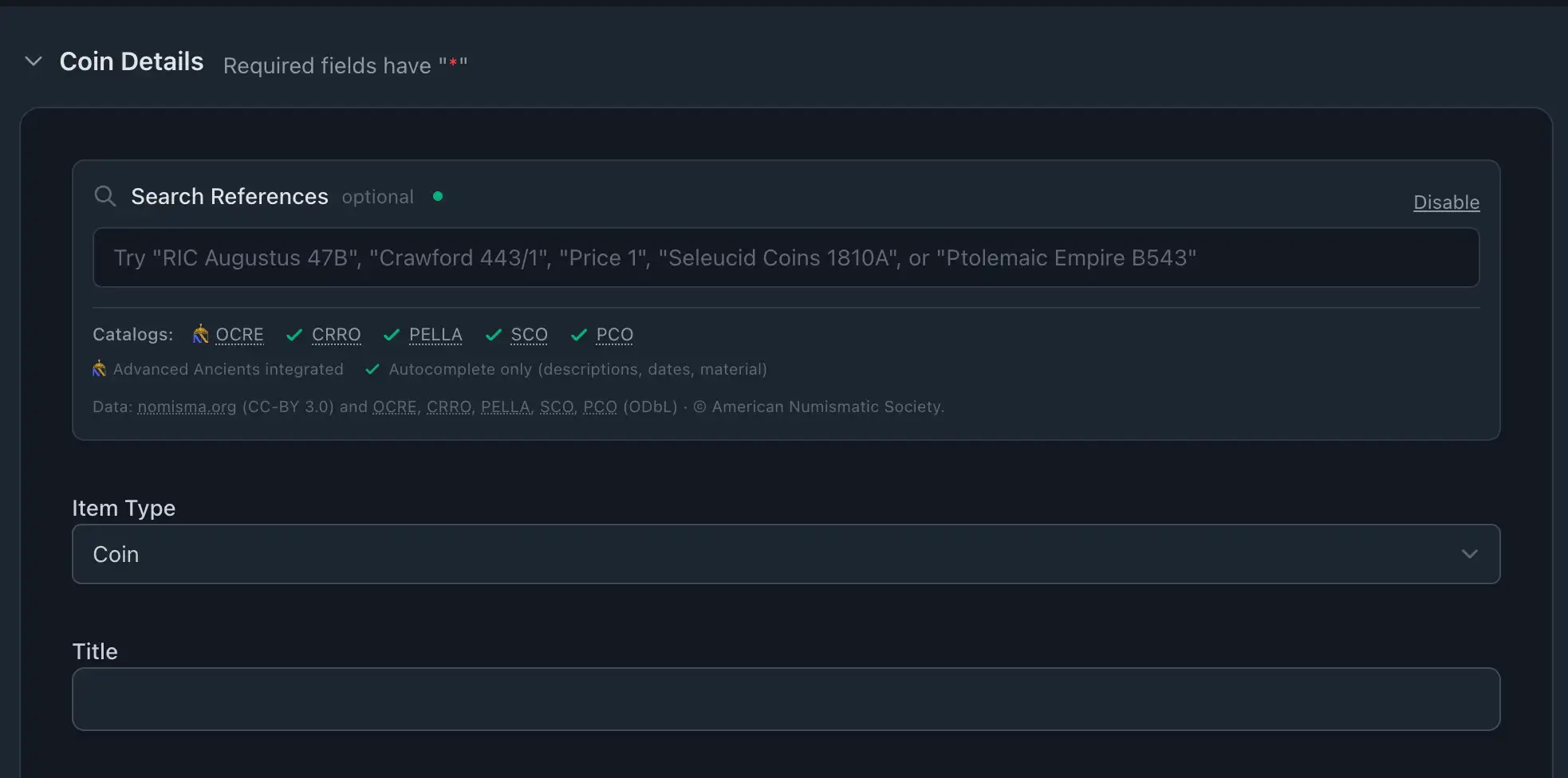Open the Item Type dropdown
The height and width of the screenshot is (778, 1568).
click(x=785, y=553)
